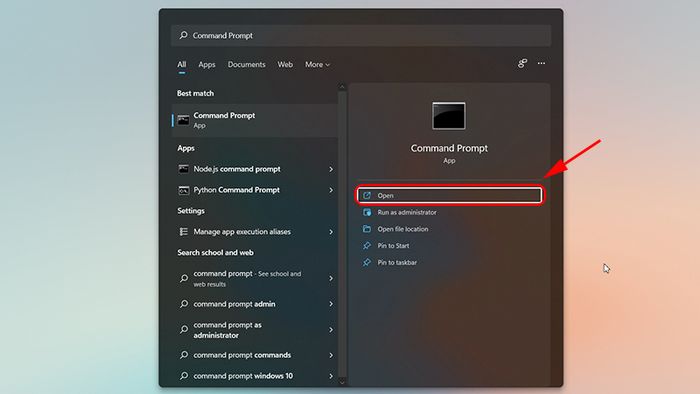Viewport: 700px width, 394px height.
Task: Click search icon beside 'command prompt admin'
Action: [x=183, y=304]
